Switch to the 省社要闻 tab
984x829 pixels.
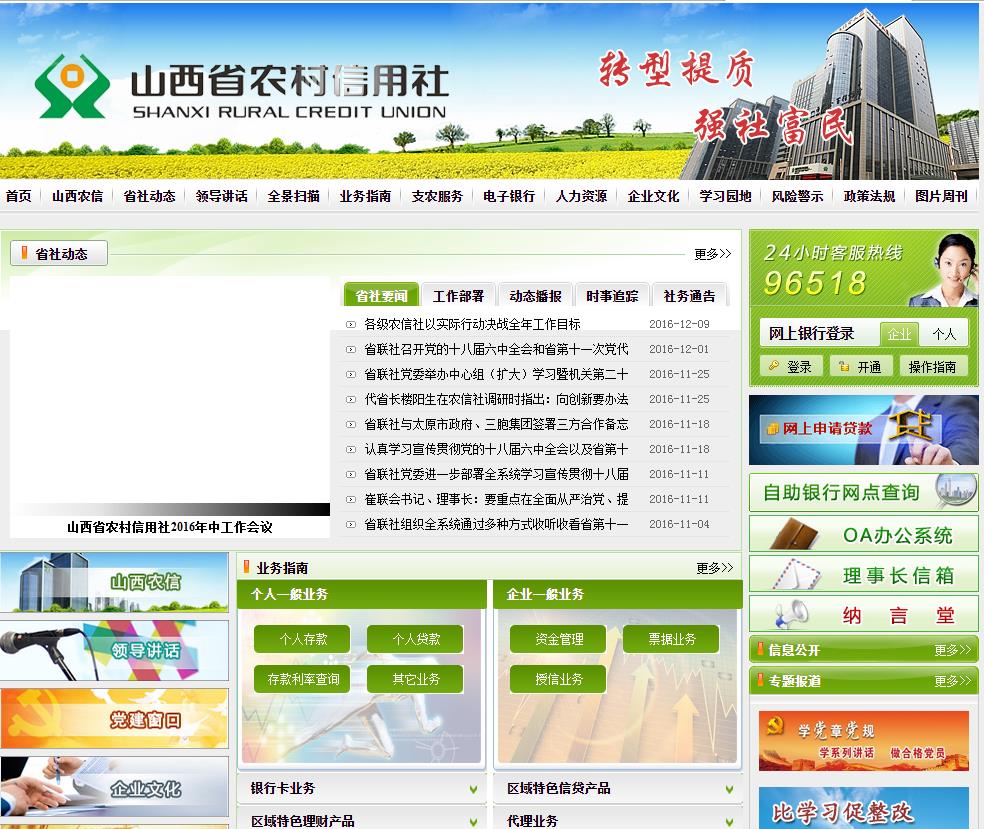[381, 295]
